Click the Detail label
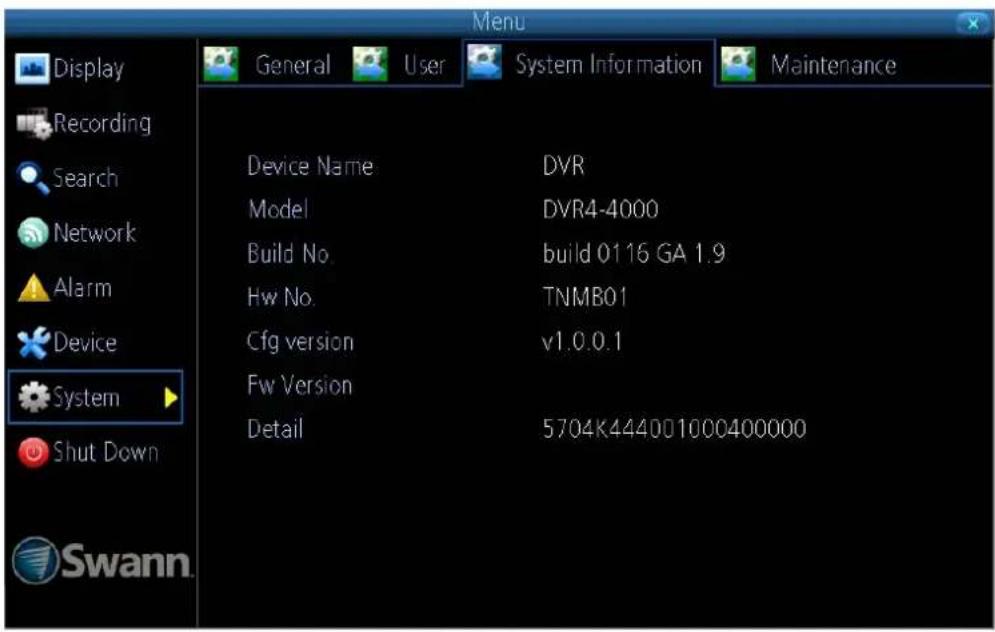Screen dimensions: 995x632 [275, 429]
